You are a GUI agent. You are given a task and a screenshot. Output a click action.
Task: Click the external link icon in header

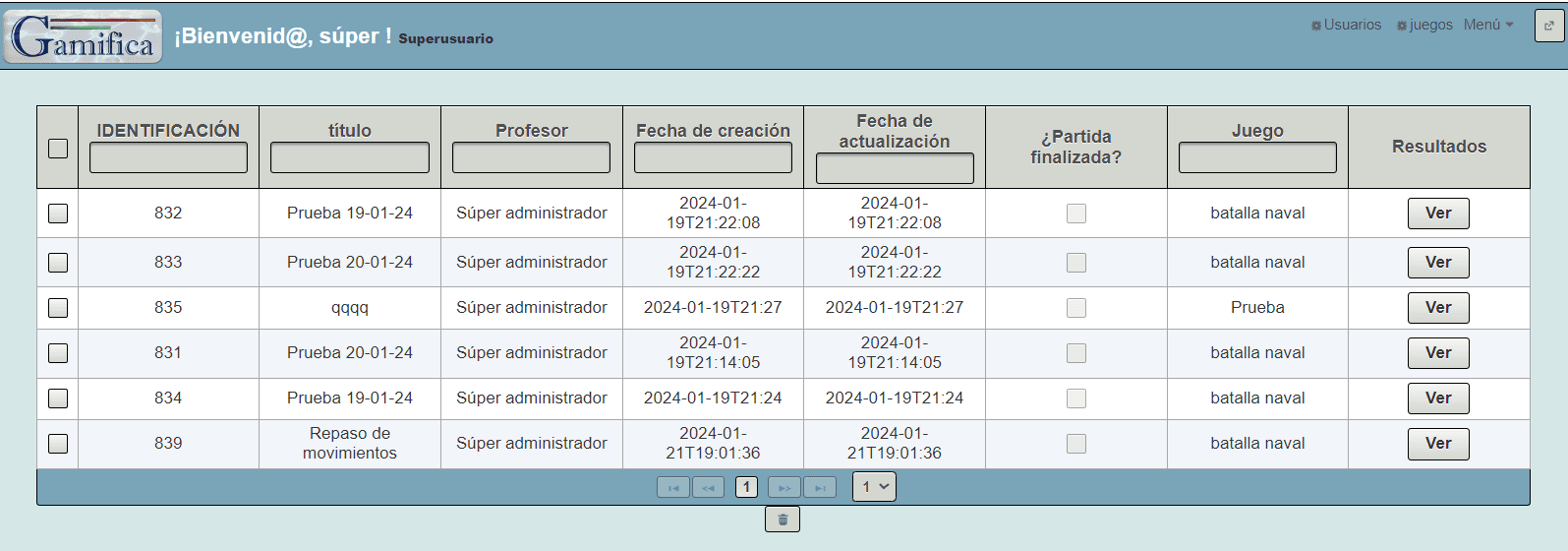tap(1548, 27)
